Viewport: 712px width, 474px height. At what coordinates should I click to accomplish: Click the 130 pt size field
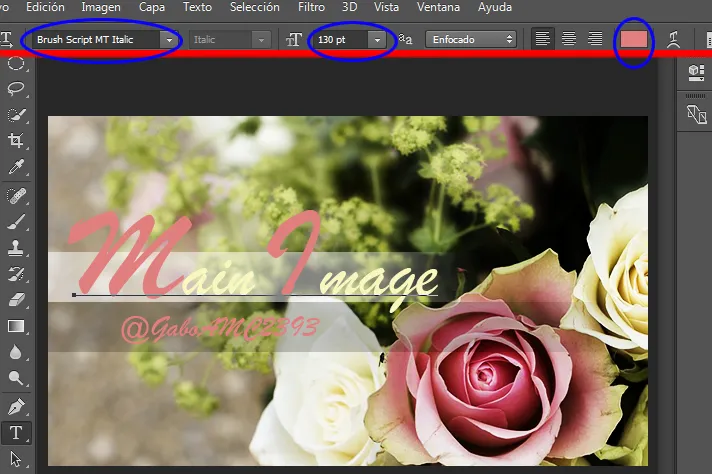[341, 40]
